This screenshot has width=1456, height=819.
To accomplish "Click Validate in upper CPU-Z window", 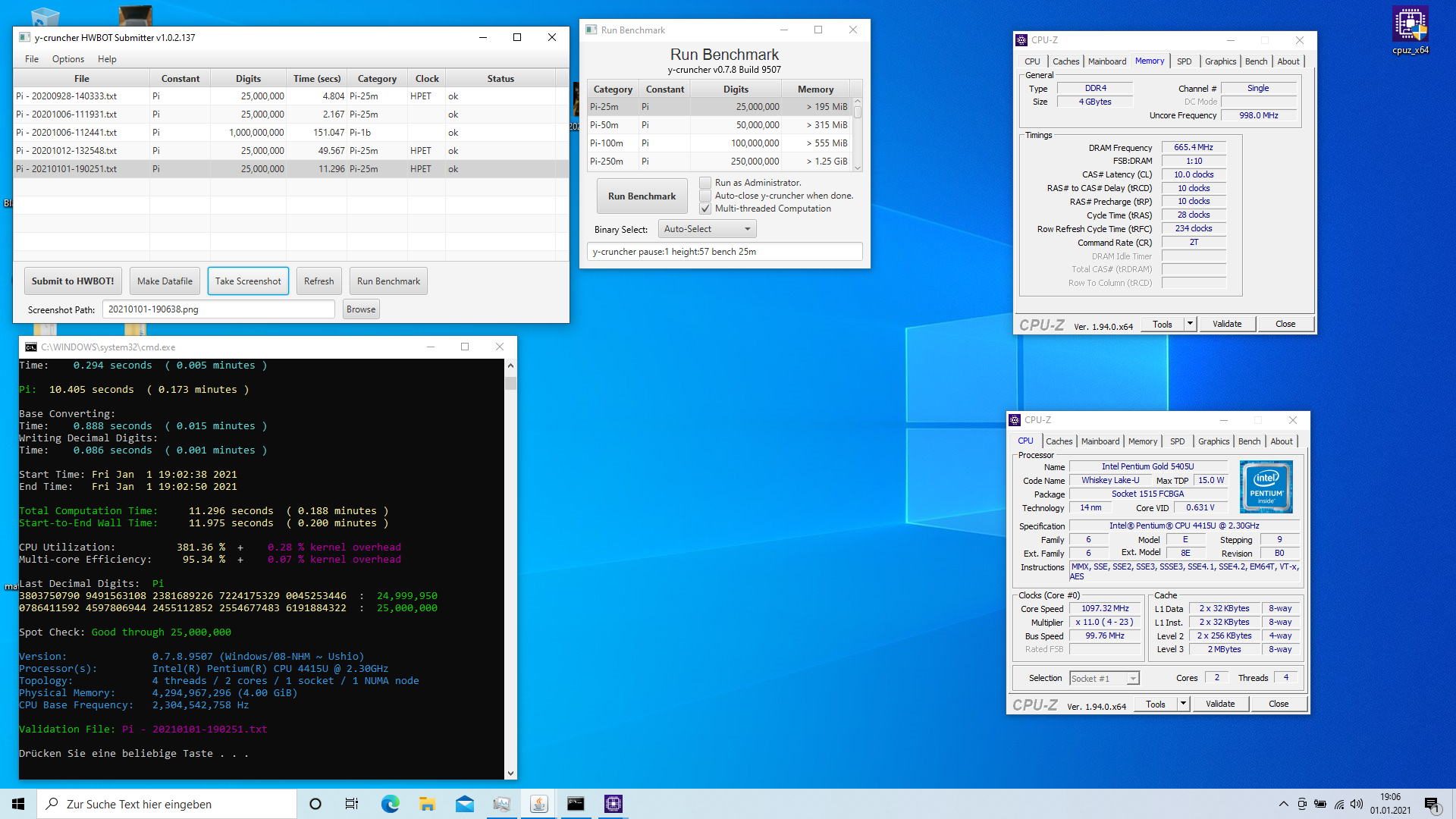I will pyautogui.click(x=1226, y=324).
